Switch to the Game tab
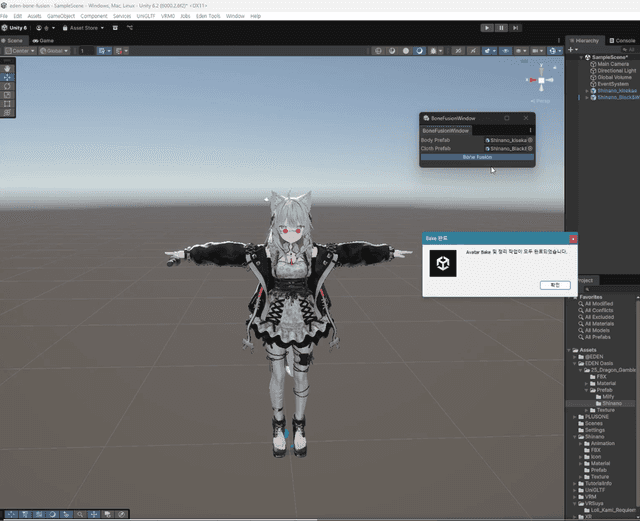 coord(45,40)
